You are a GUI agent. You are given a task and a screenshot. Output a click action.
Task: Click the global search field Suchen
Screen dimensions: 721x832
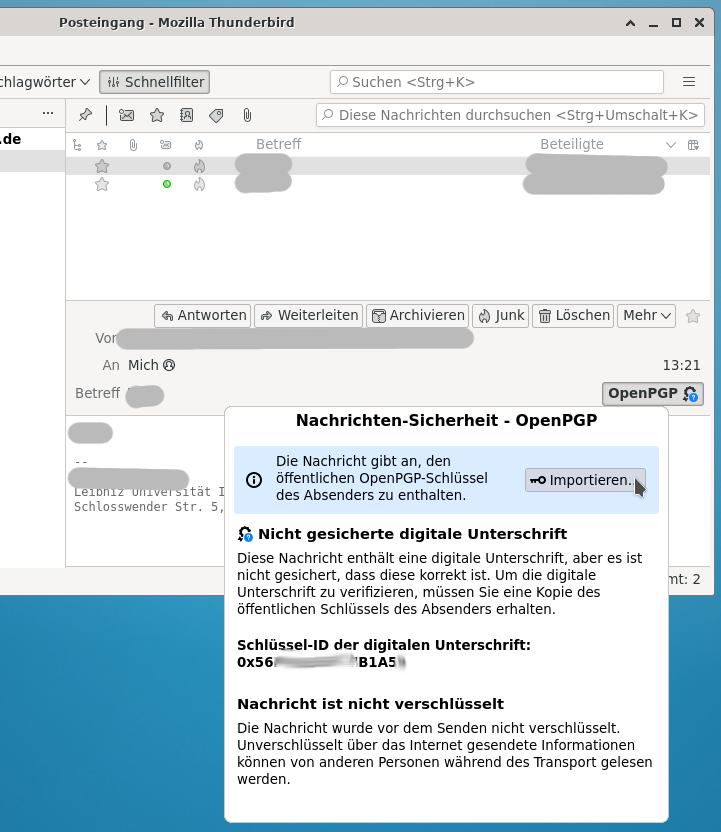tap(497, 82)
